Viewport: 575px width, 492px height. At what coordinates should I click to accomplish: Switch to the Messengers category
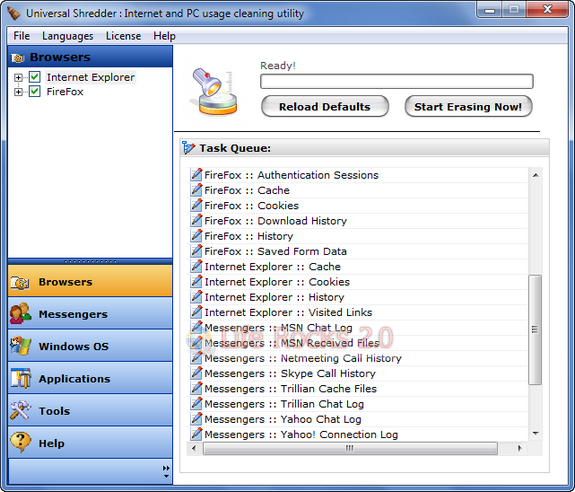coord(90,313)
